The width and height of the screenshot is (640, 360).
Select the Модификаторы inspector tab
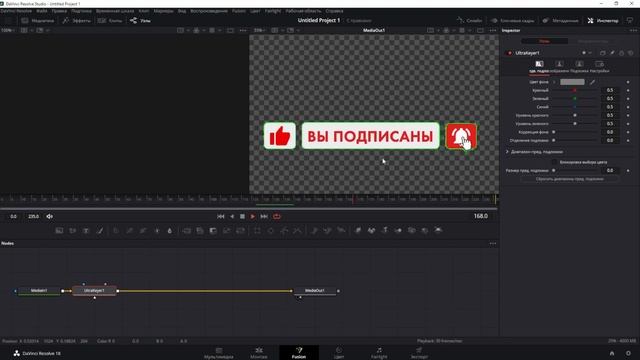[x=593, y=41]
